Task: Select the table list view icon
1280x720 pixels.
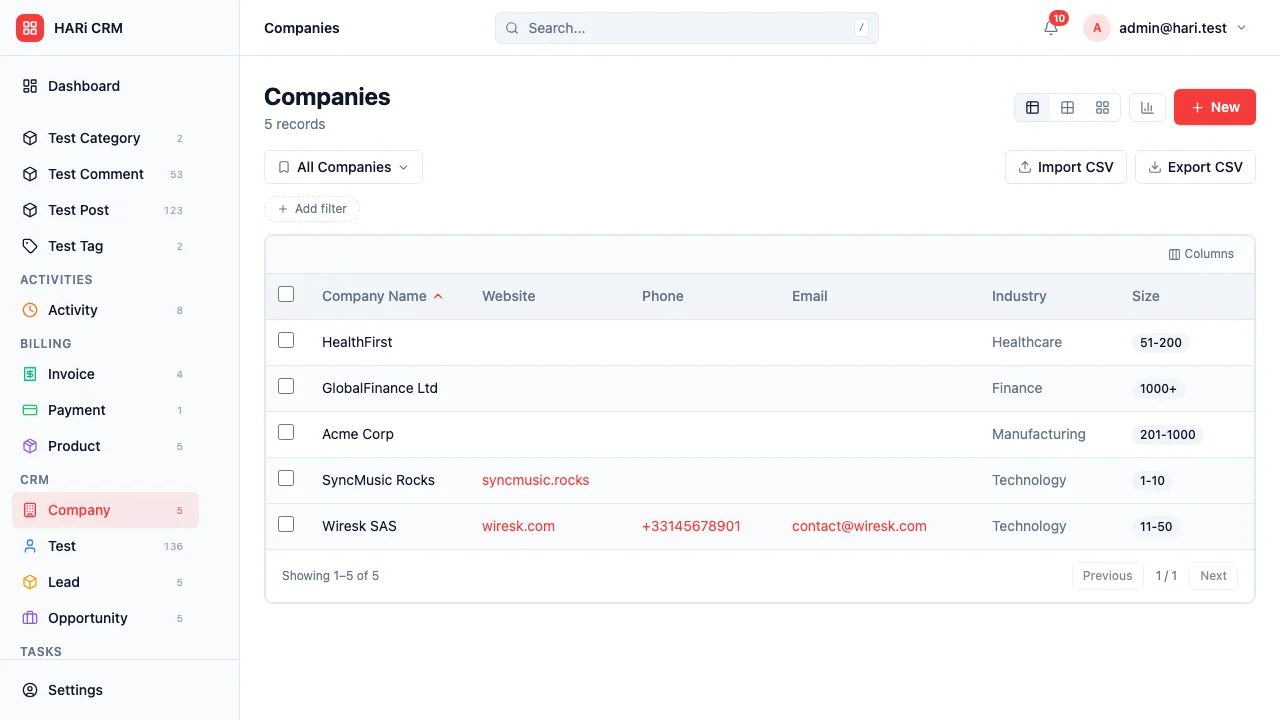Action: (x=1032, y=107)
